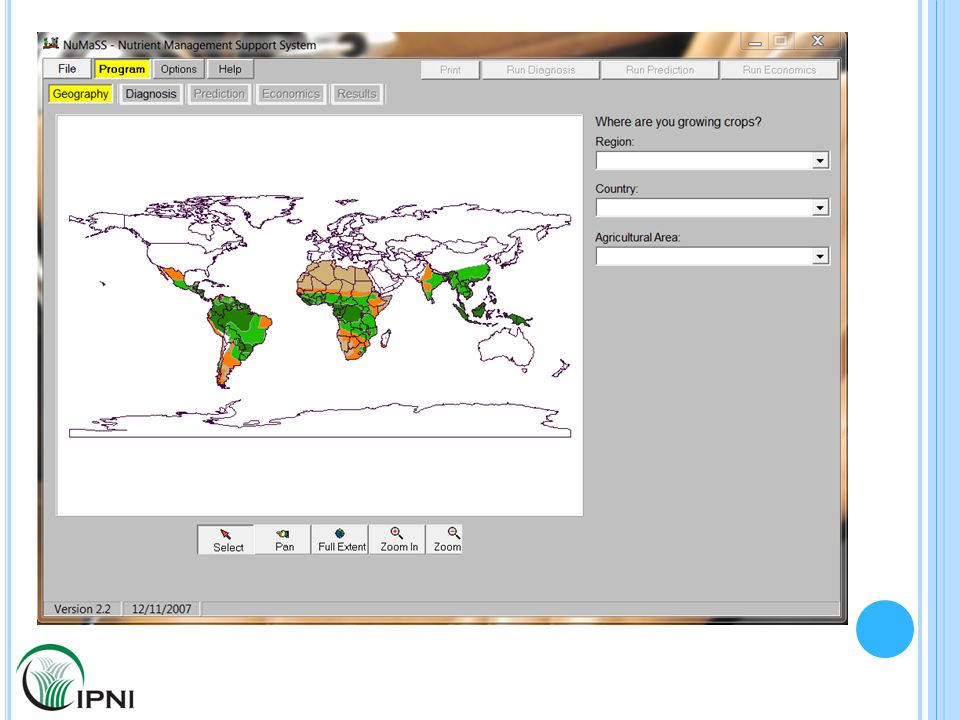Switch to the Results tab

click(357, 94)
